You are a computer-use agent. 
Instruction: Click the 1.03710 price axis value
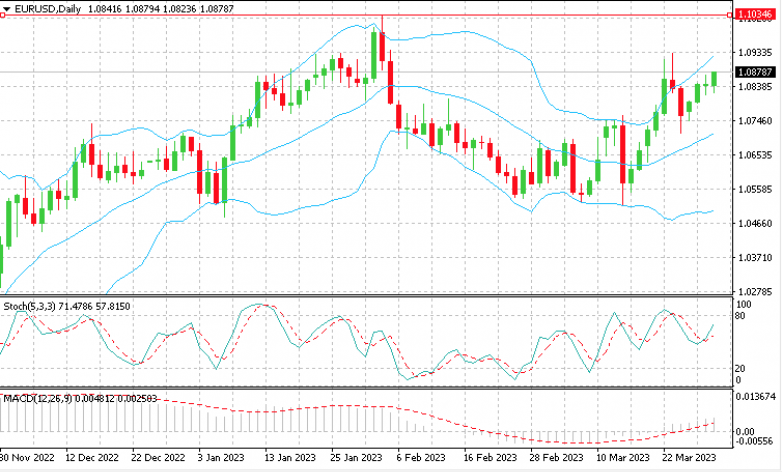(755, 257)
